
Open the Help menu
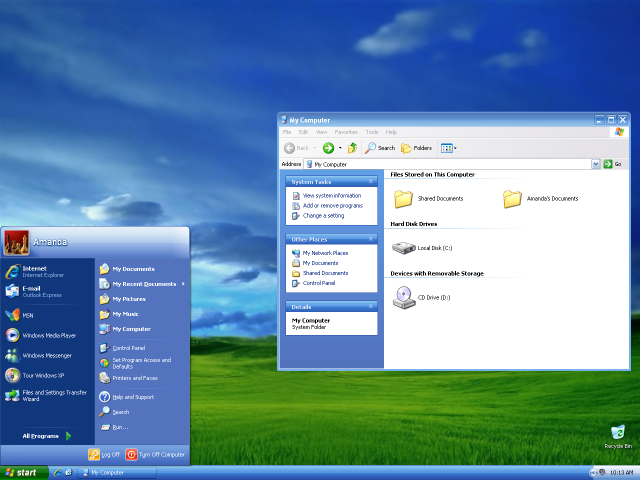[391, 132]
